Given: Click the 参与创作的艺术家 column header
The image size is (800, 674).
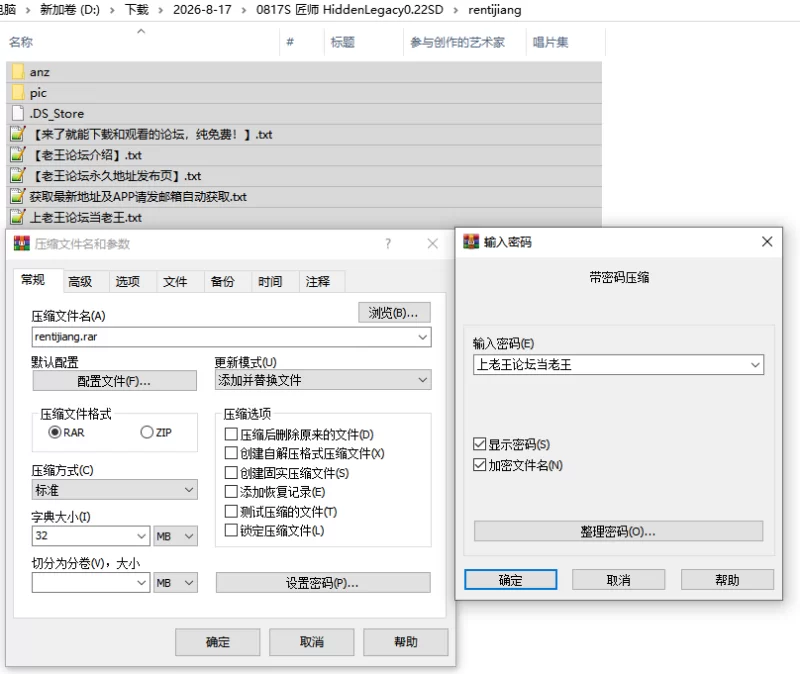Looking at the screenshot, I should tap(457, 42).
